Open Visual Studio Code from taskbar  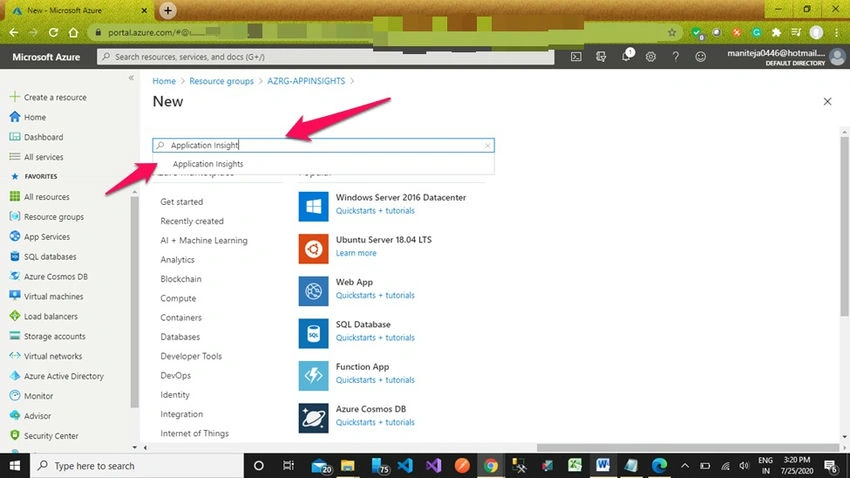click(405, 466)
